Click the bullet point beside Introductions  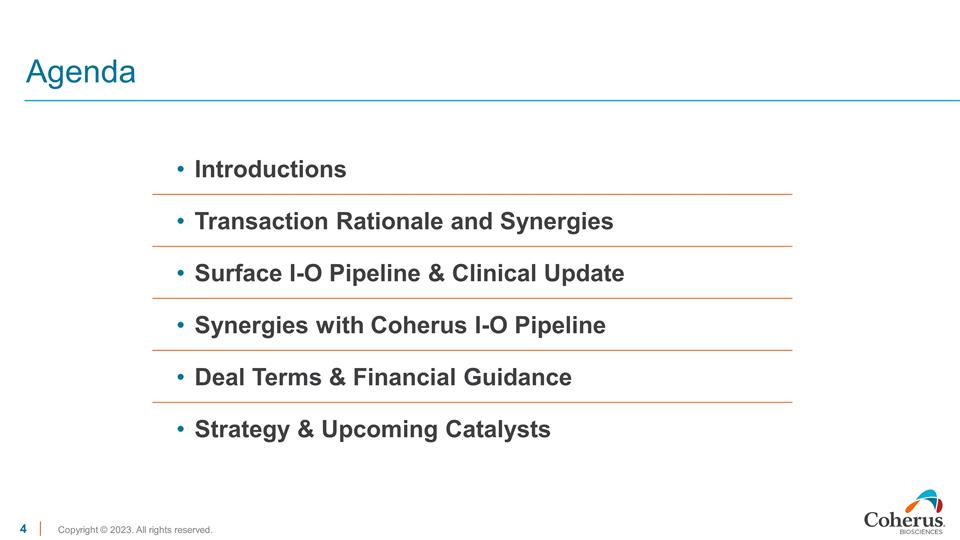180,170
